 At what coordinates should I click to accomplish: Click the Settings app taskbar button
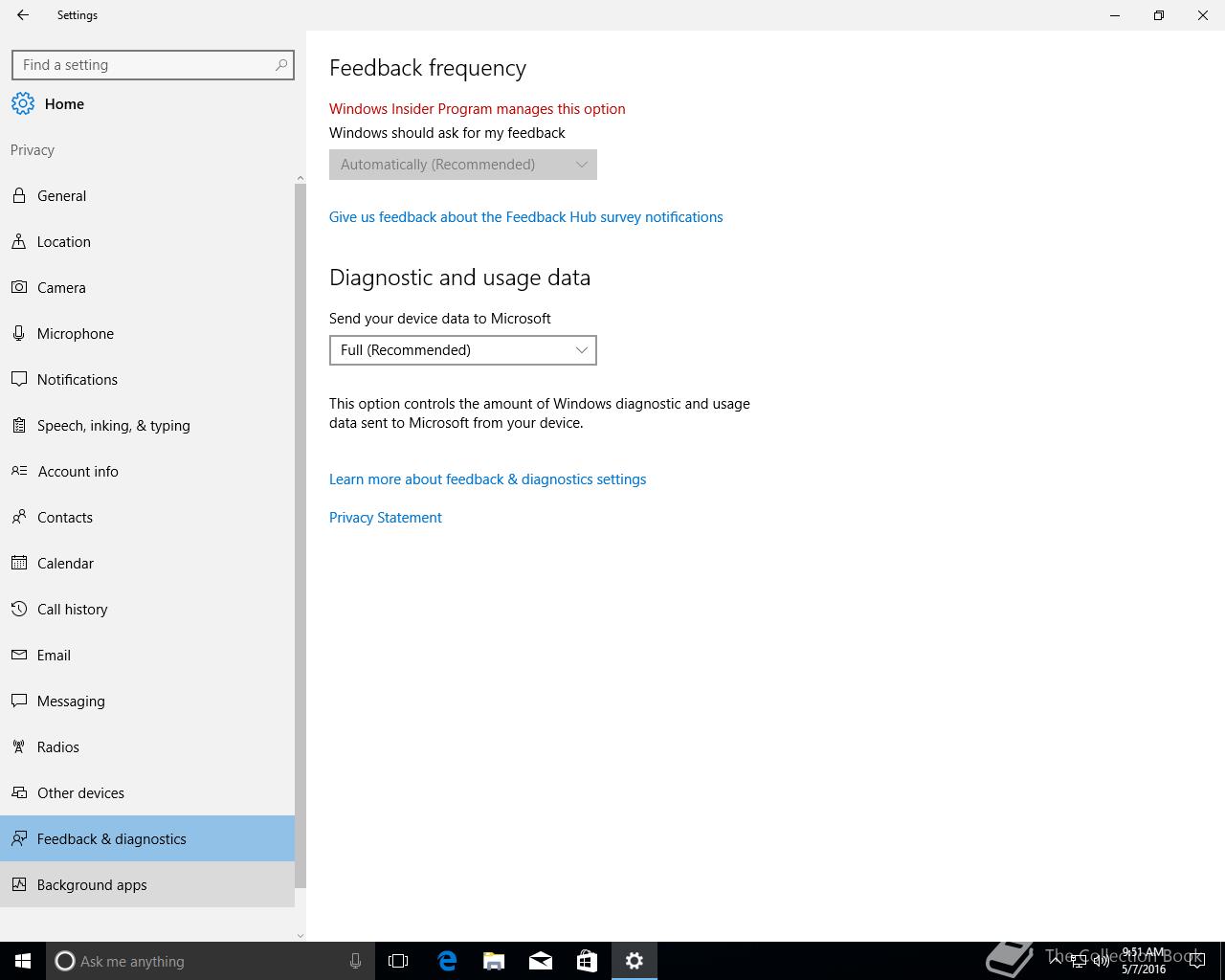635,961
